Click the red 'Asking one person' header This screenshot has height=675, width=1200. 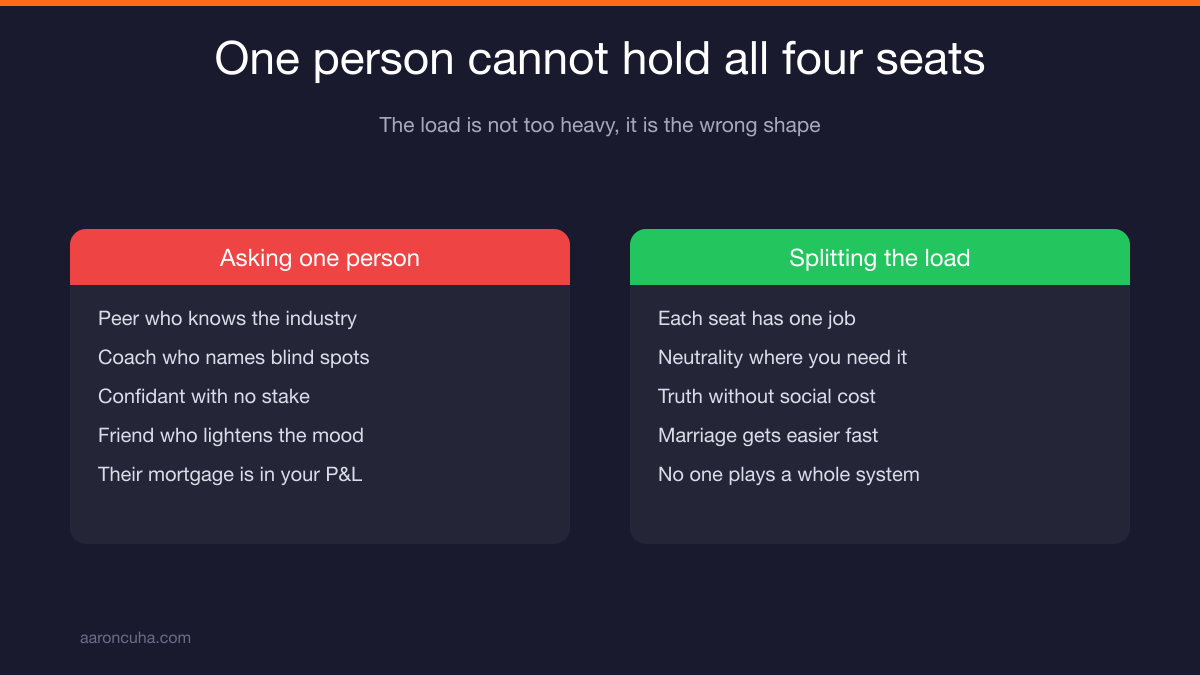[320, 257]
